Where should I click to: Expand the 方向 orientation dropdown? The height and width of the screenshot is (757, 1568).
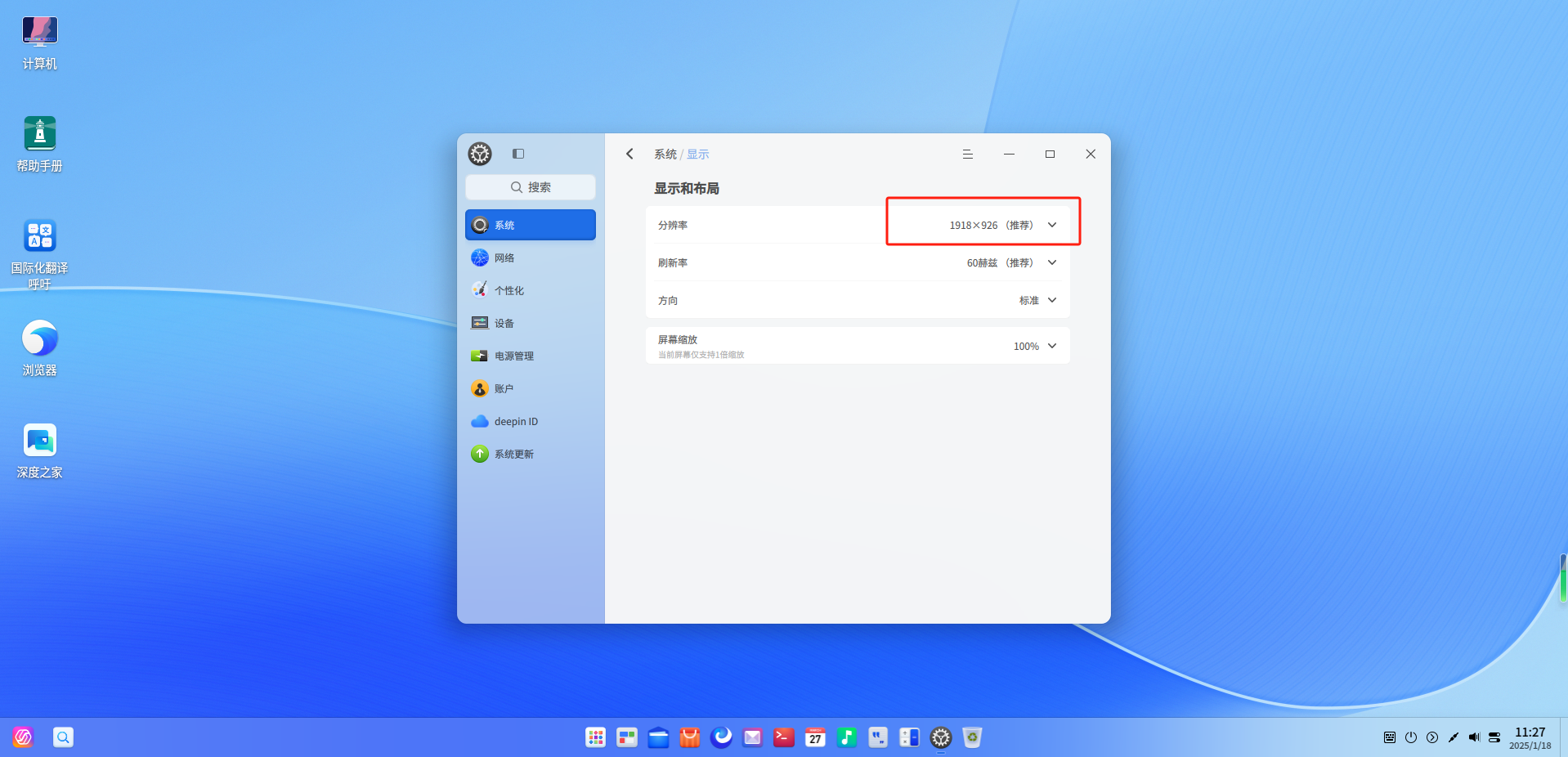point(1037,300)
